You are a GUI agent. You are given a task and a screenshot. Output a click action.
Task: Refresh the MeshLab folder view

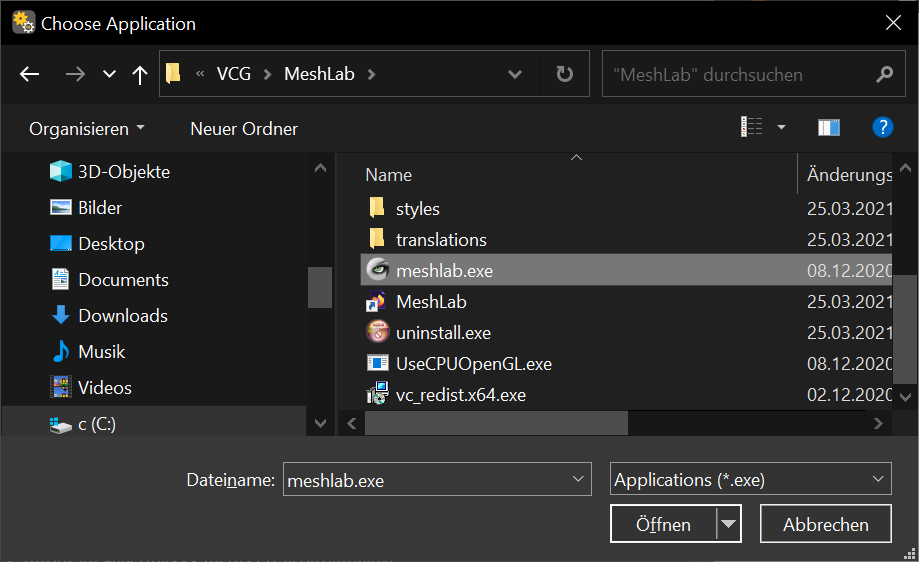click(564, 74)
